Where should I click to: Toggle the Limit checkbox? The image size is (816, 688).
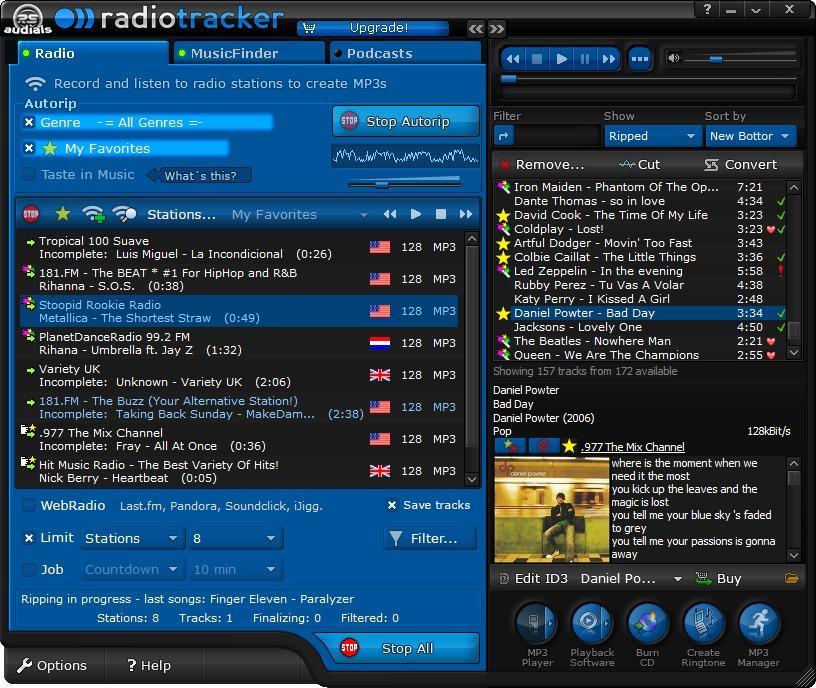29,538
